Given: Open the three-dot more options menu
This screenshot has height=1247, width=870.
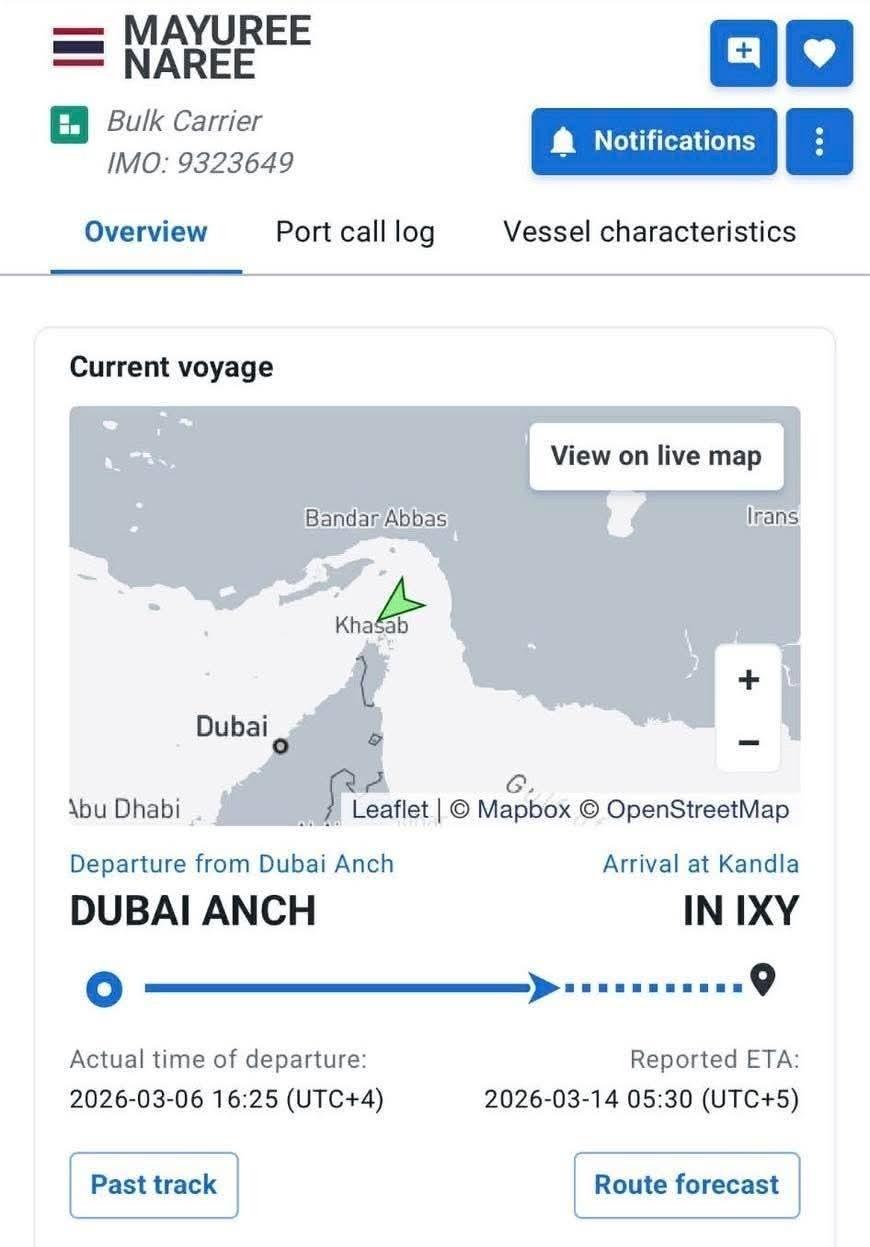Looking at the screenshot, I should 819,141.
